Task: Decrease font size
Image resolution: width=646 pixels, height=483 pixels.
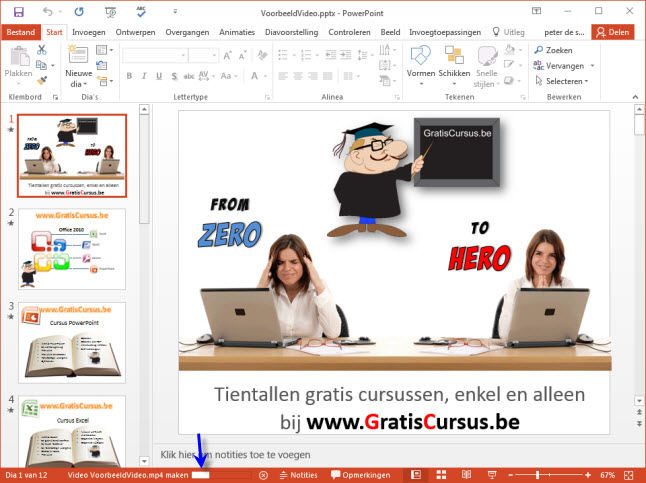Action: [x=243, y=55]
